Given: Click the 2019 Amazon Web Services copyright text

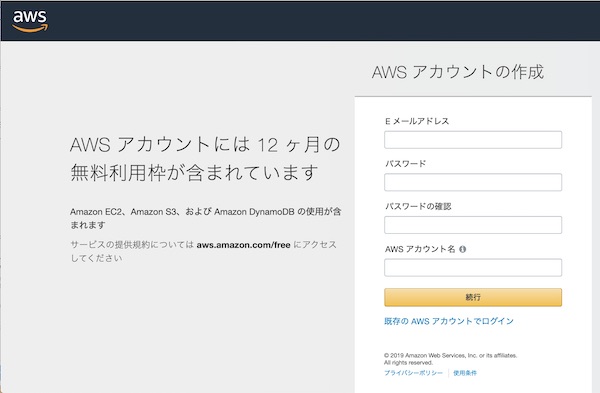Looking at the screenshot, I should point(450,359).
